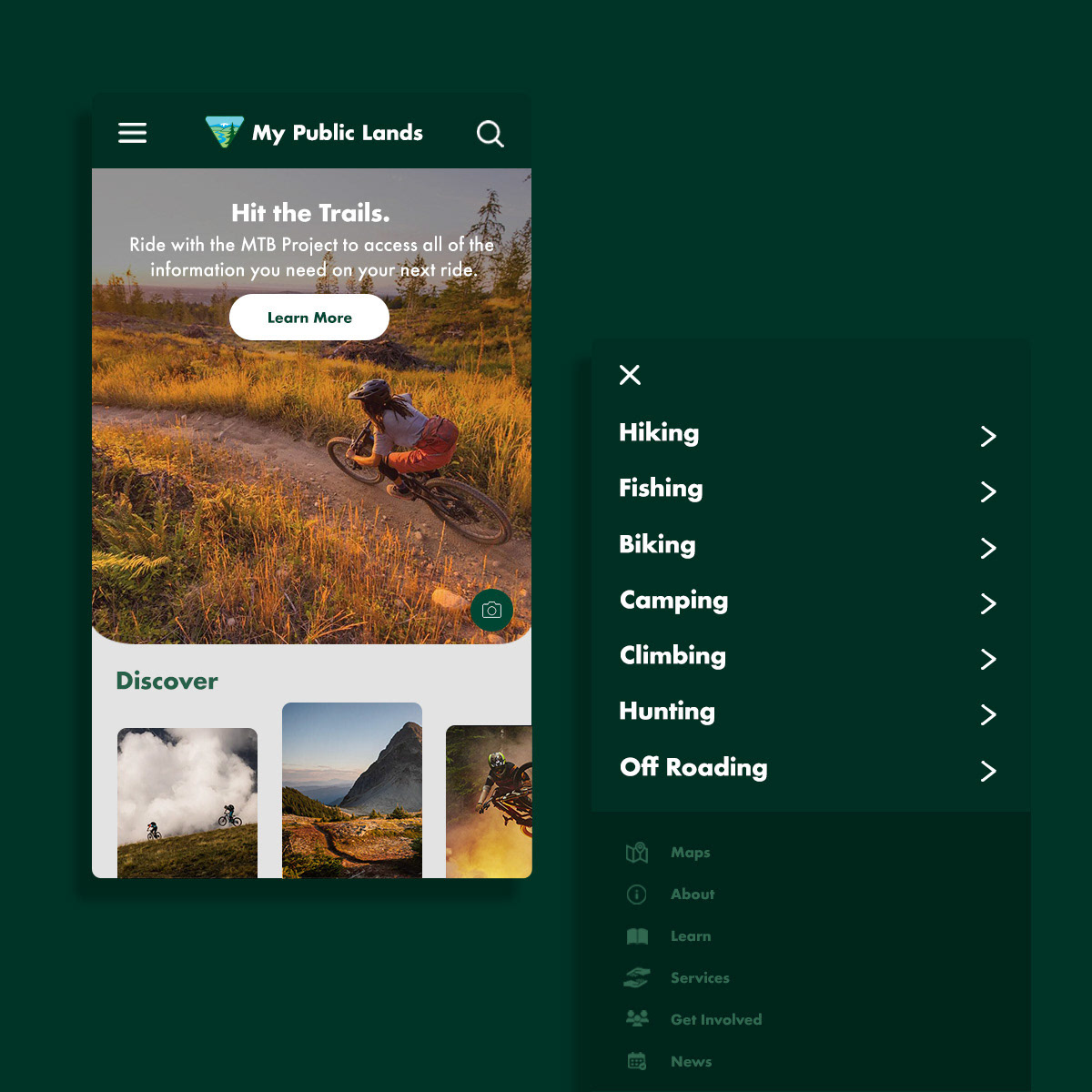This screenshot has height=1092, width=1092.
Task: Click the My Public Lands title text
Action: point(338,133)
